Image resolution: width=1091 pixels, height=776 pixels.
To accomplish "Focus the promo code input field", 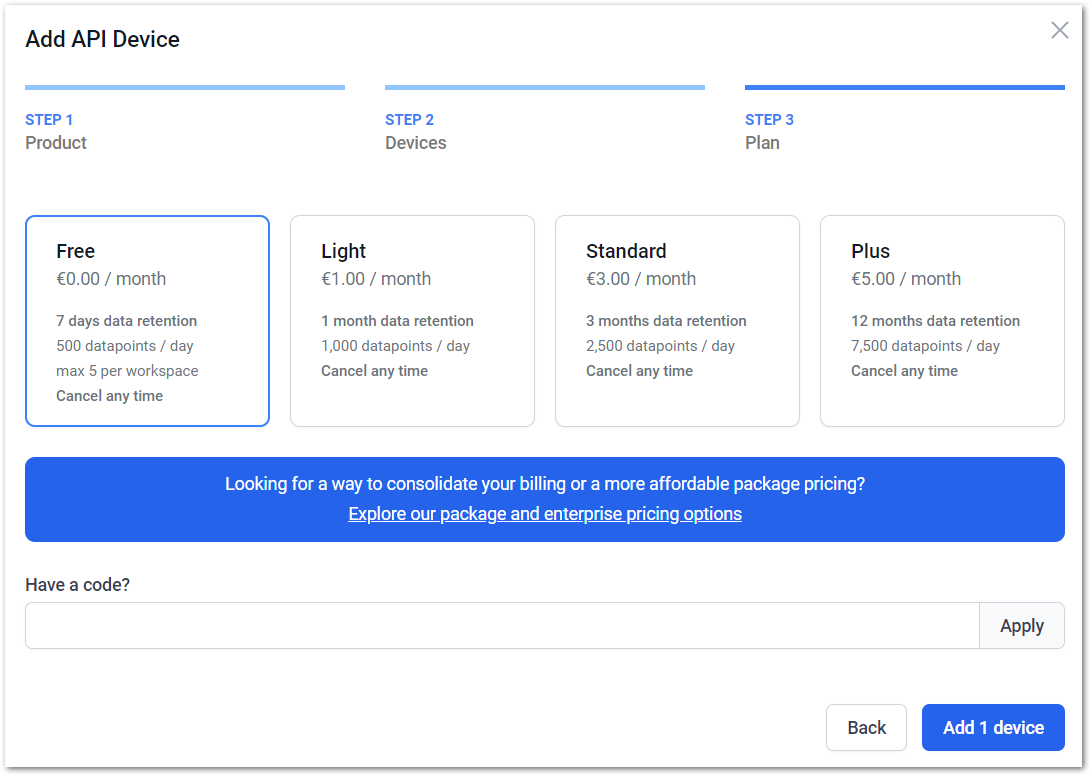I will coord(502,626).
